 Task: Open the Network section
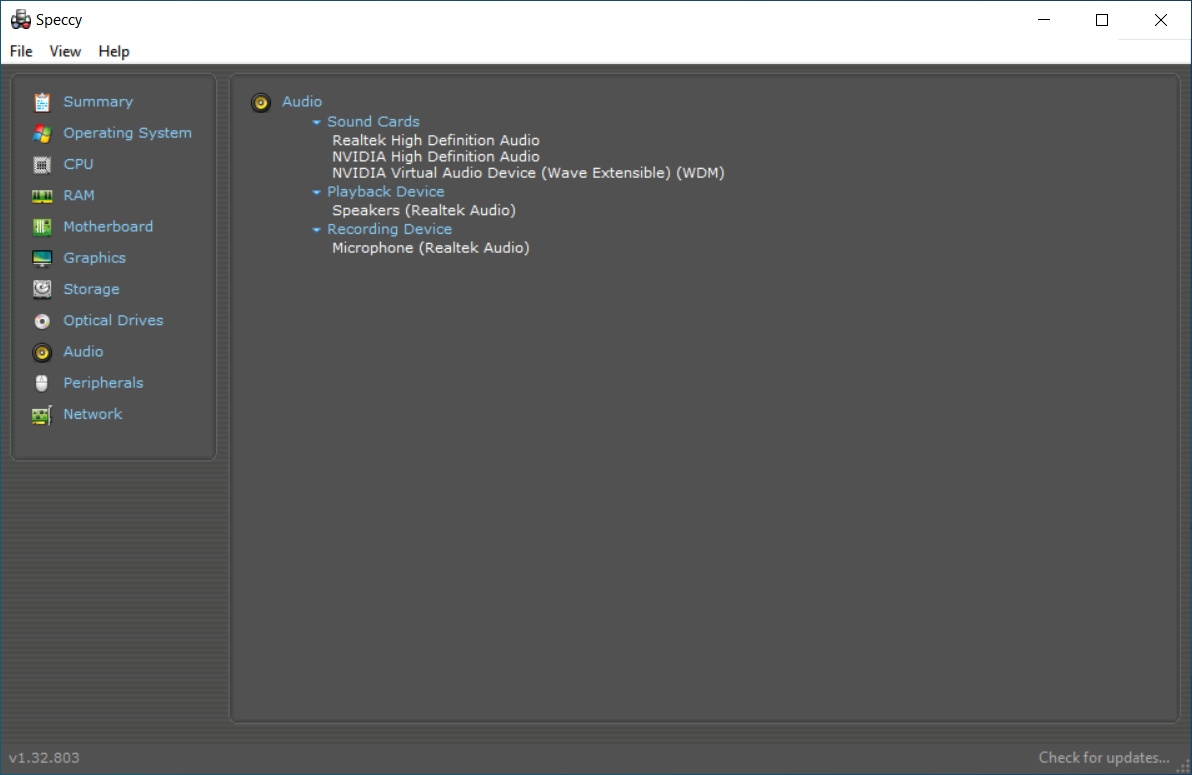point(93,414)
